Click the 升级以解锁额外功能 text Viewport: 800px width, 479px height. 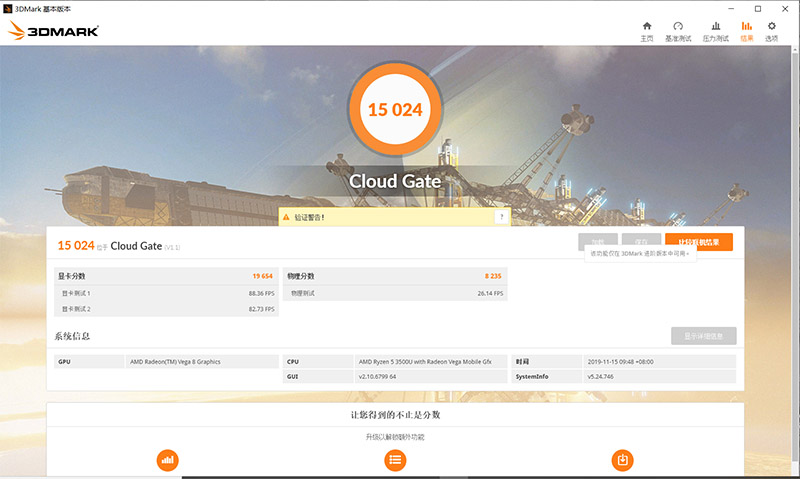tap(395, 437)
